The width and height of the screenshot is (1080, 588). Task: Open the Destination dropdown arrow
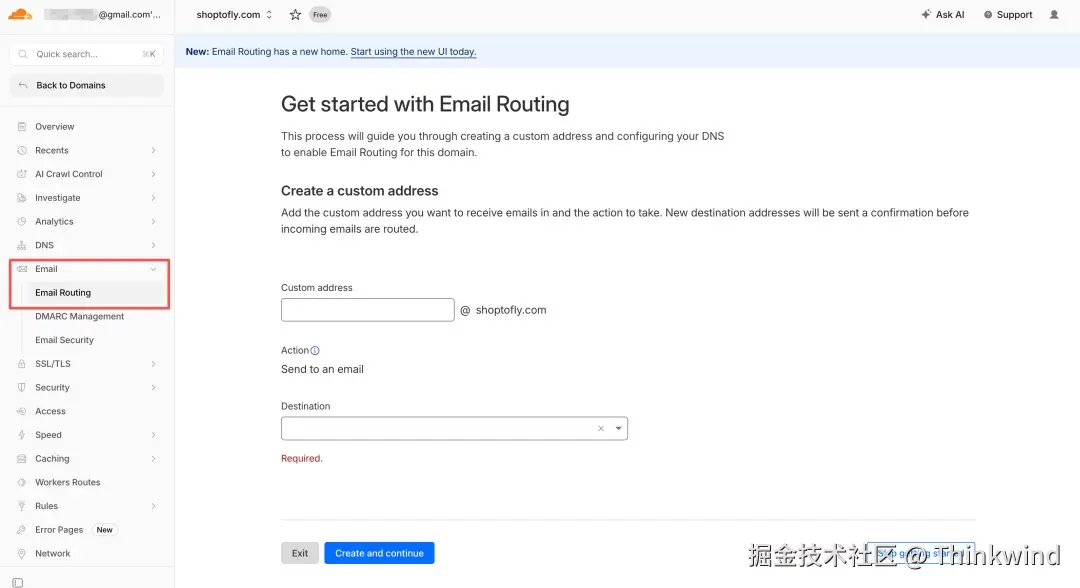pyautogui.click(x=619, y=428)
